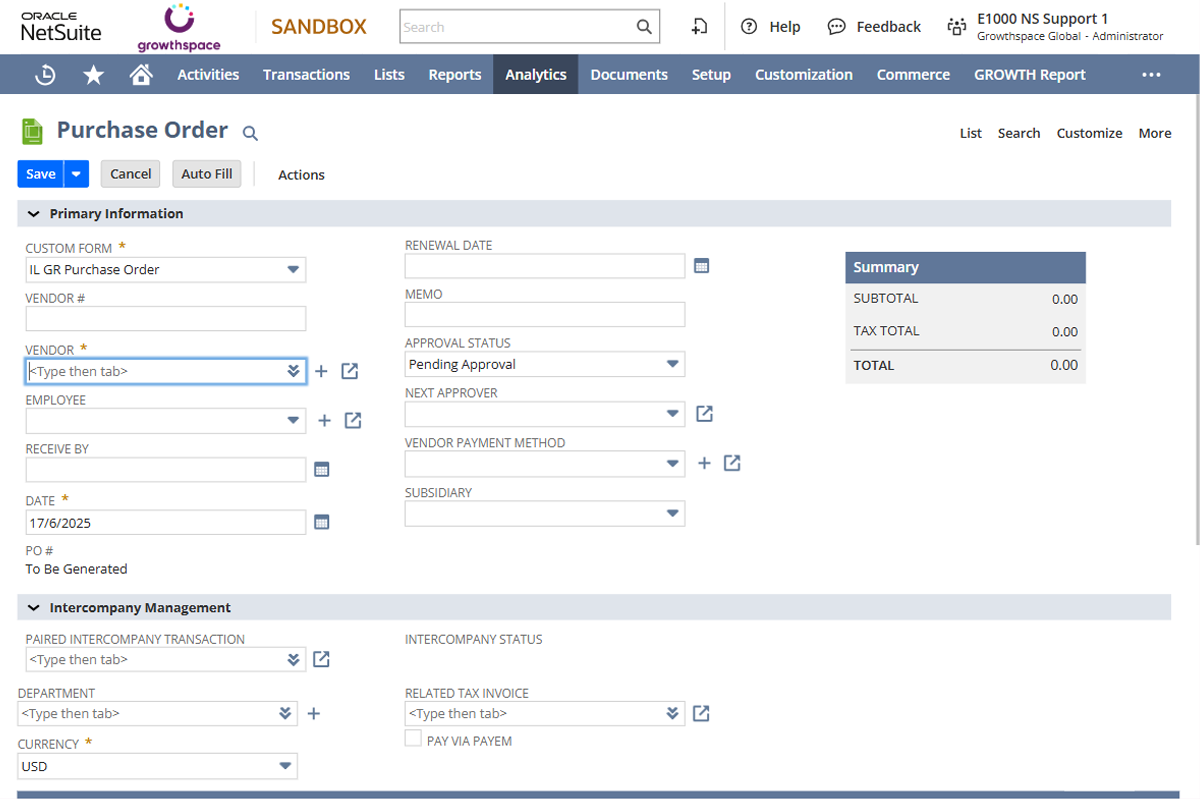Click the Auto Fill button
Viewport: 1200px width, 799px height.
coord(207,174)
